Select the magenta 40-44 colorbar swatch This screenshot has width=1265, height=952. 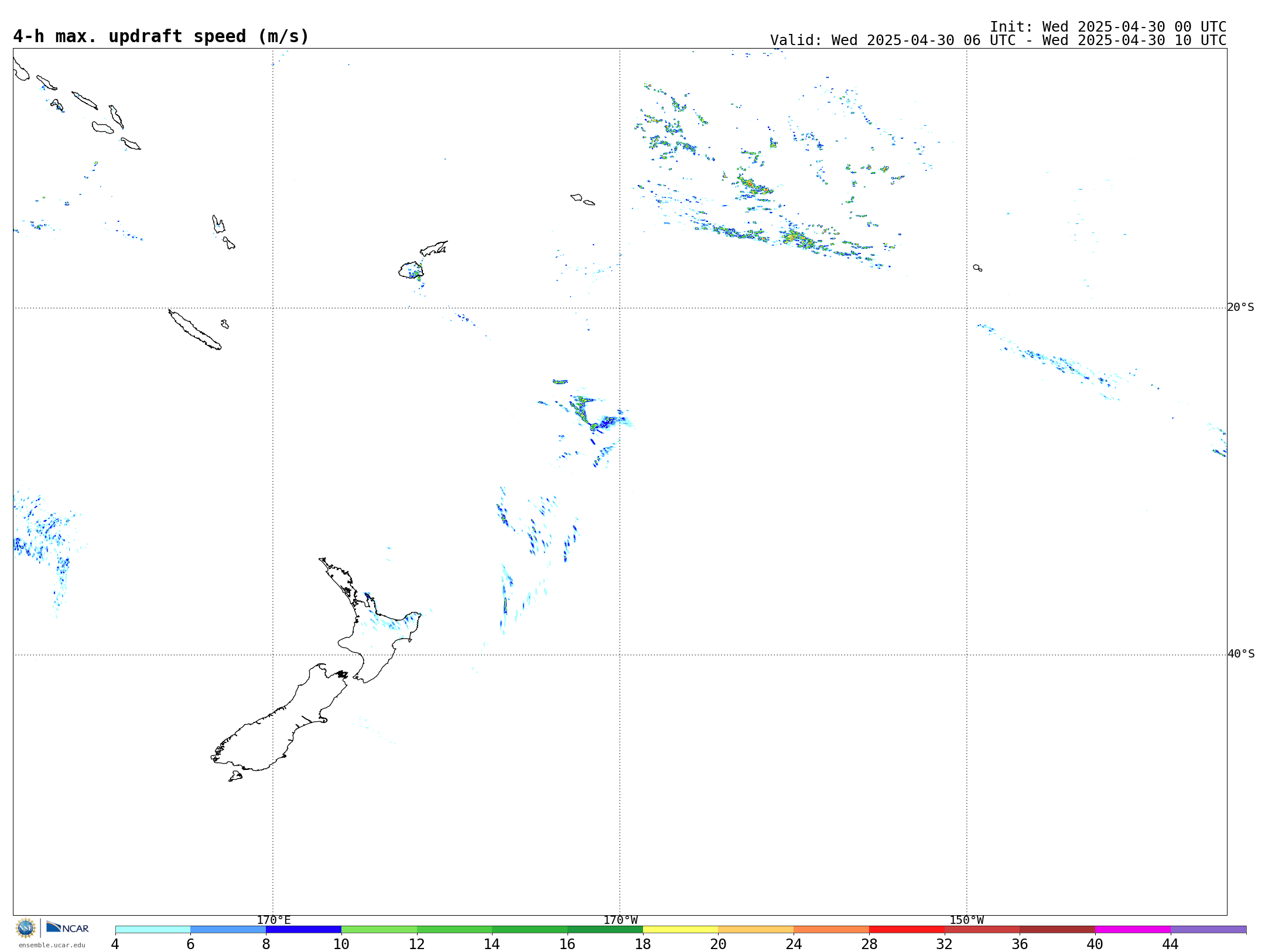point(1133,930)
